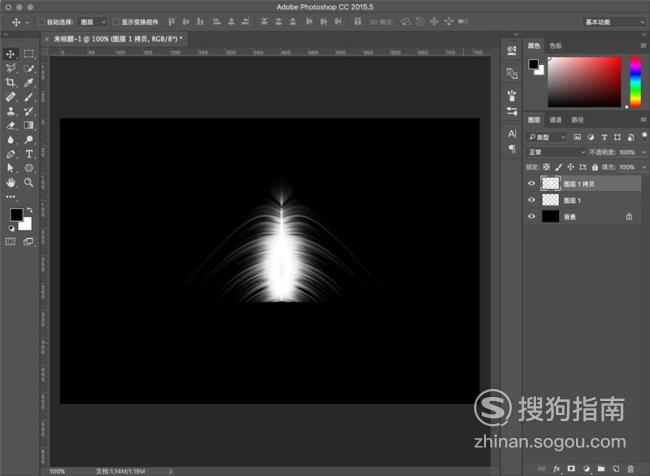
Task: Create a new group folder icon
Action: coord(601,469)
